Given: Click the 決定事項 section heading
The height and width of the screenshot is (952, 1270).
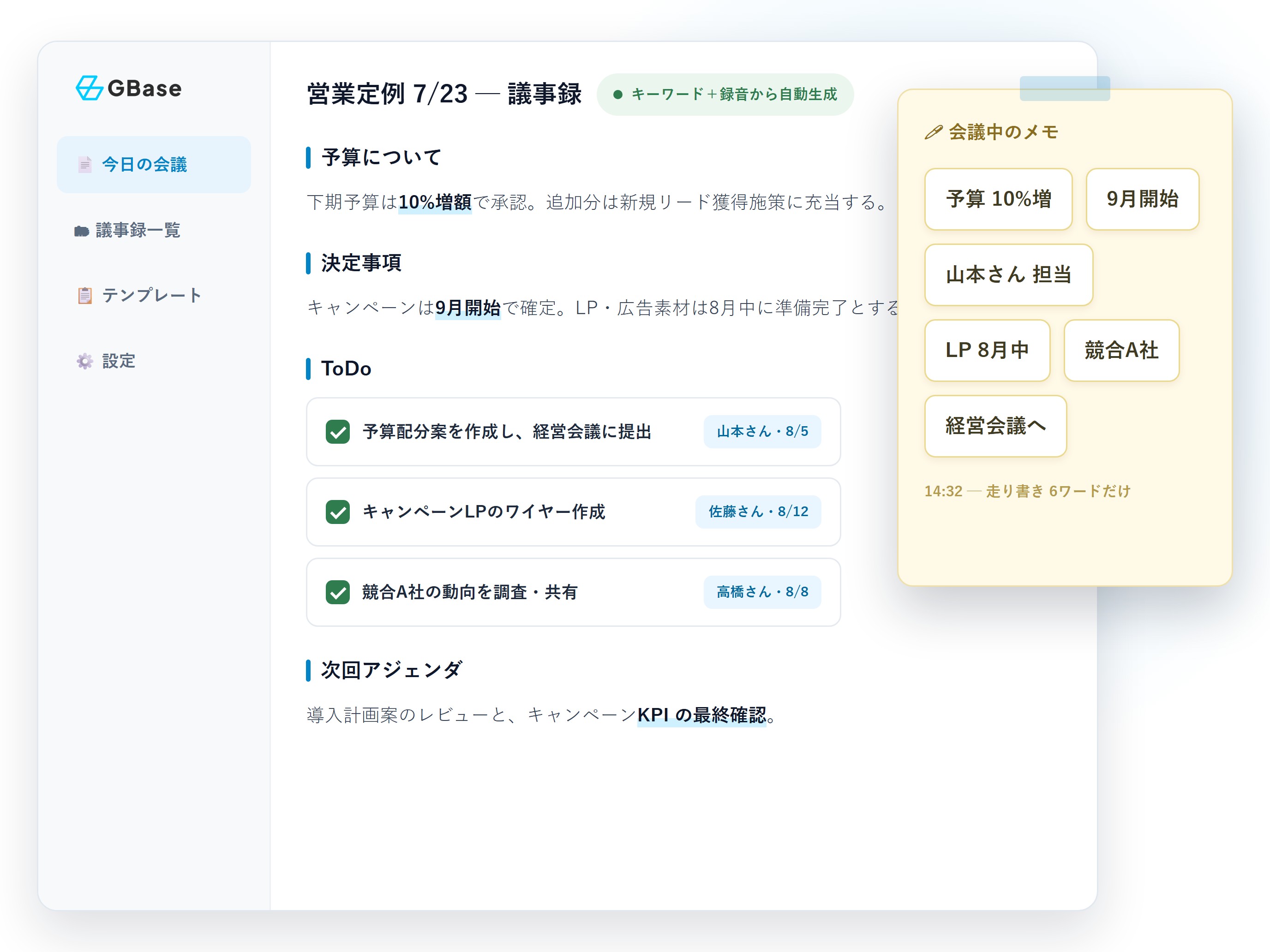Looking at the screenshot, I should 361,263.
